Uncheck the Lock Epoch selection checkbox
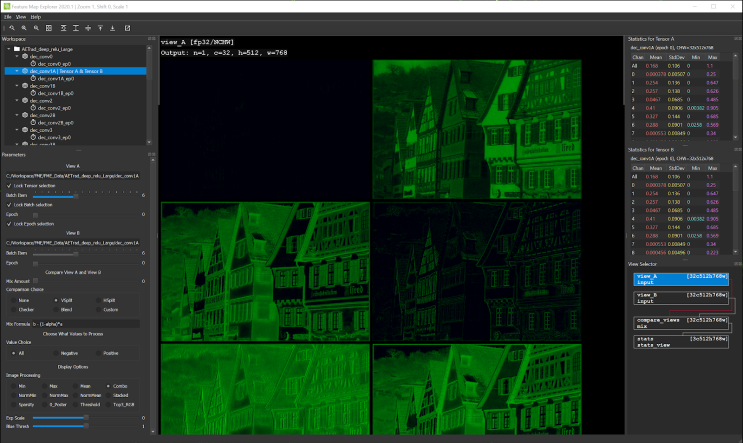 (x=9, y=223)
